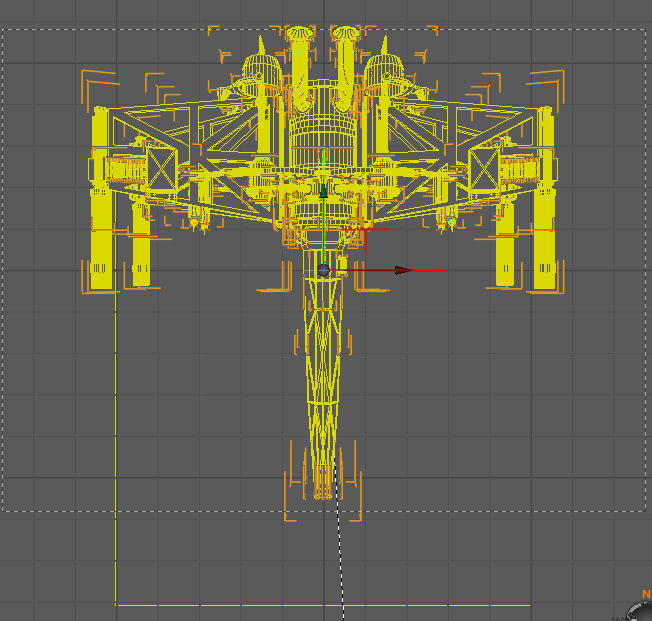Click the gray sphere at the gizmo center
Screen dimensions: 652x621
point(323,270)
